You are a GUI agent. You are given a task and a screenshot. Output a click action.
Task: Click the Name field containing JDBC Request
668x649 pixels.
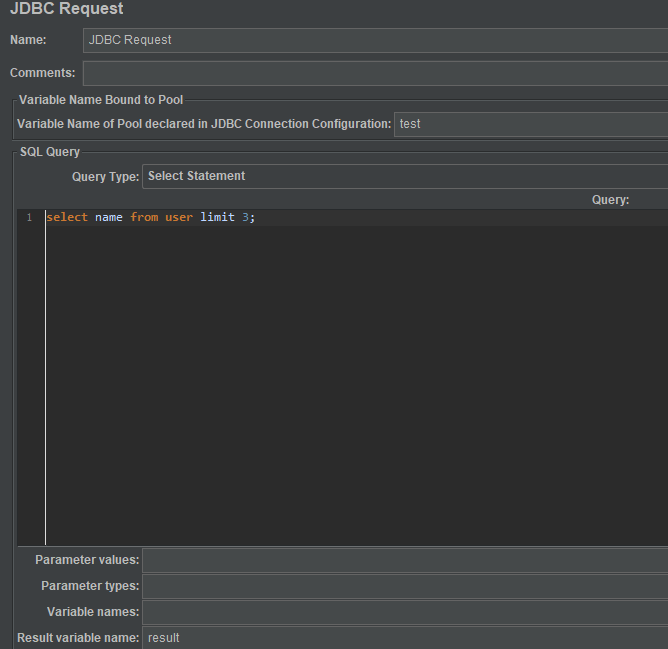tap(375, 40)
